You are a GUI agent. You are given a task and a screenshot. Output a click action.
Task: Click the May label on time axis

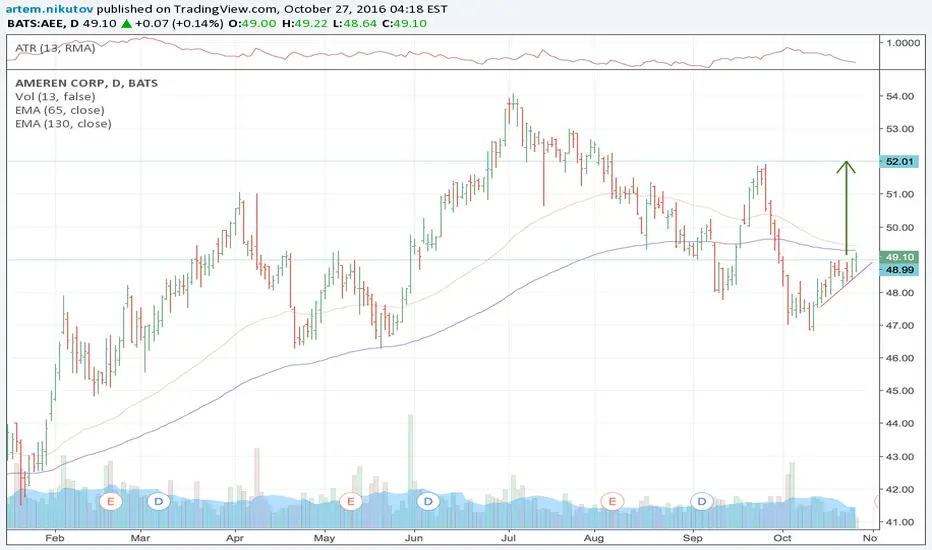click(x=325, y=538)
